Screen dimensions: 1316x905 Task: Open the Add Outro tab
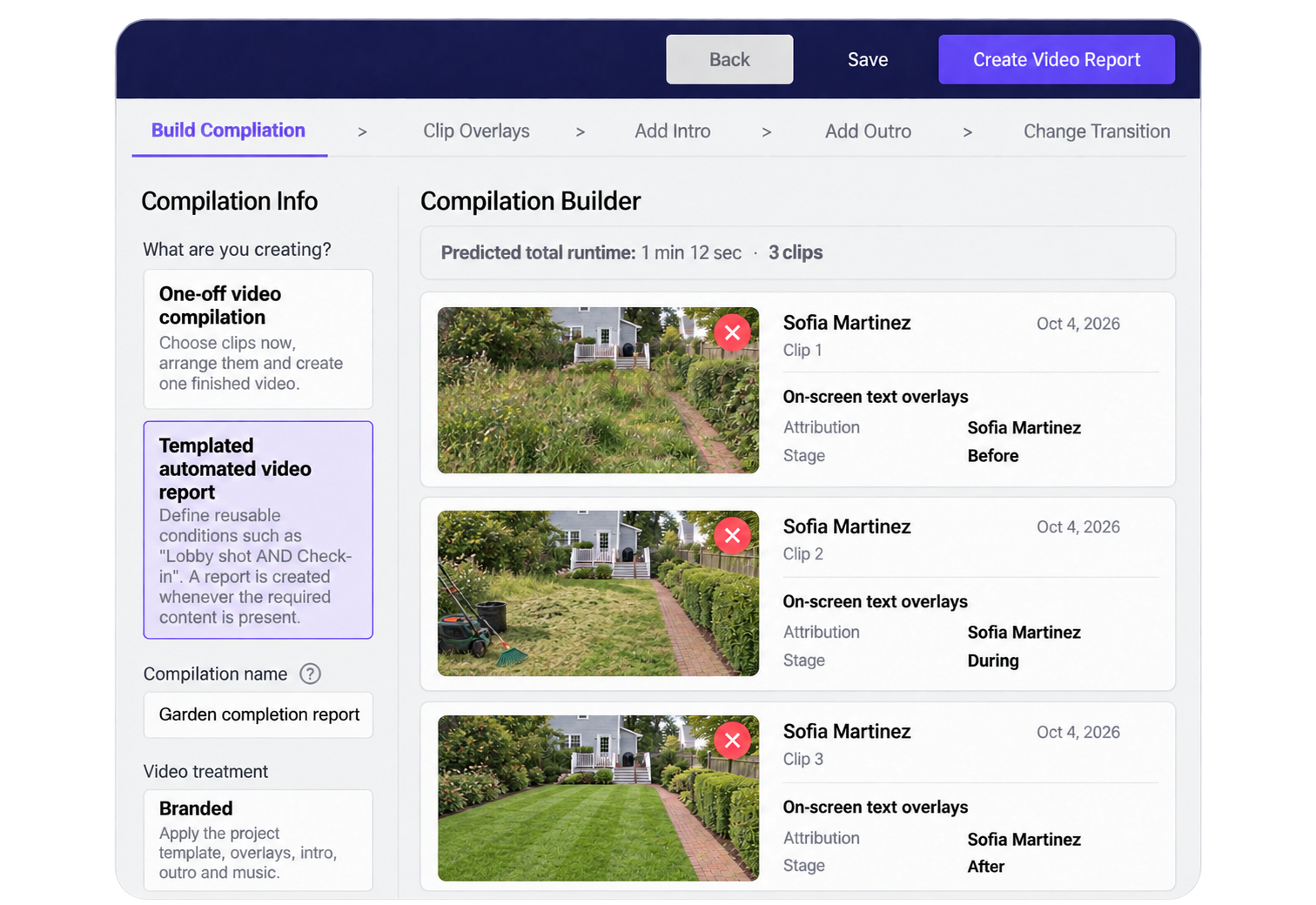(x=869, y=131)
